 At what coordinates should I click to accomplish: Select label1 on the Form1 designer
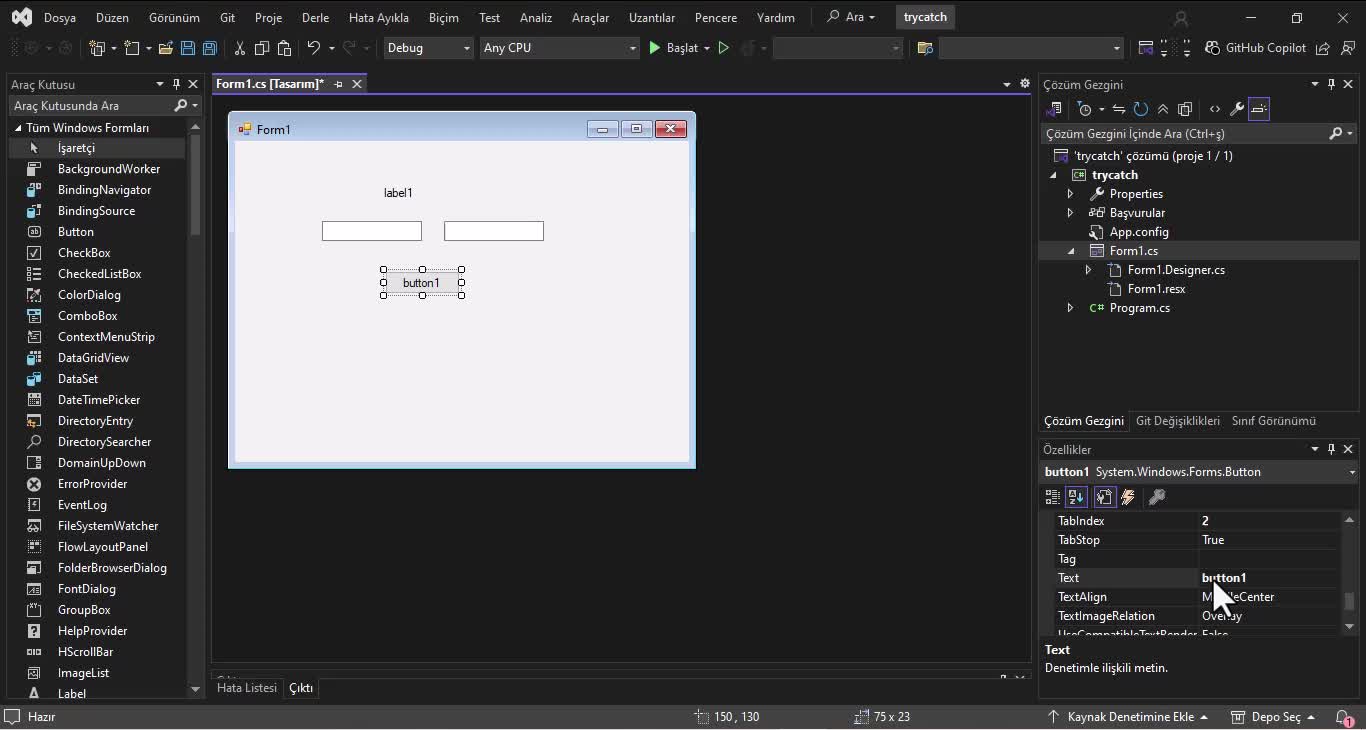[x=398, y=193]
